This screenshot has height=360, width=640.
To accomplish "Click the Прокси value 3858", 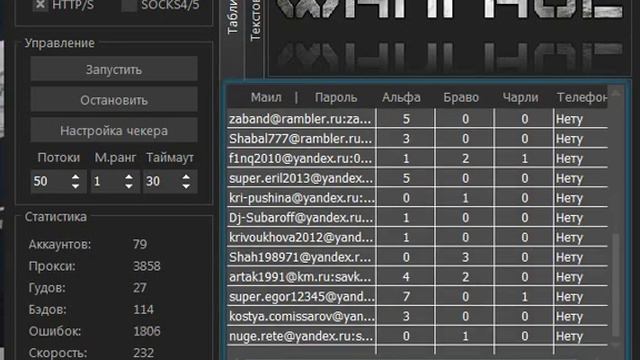I will tap(147, 266).
